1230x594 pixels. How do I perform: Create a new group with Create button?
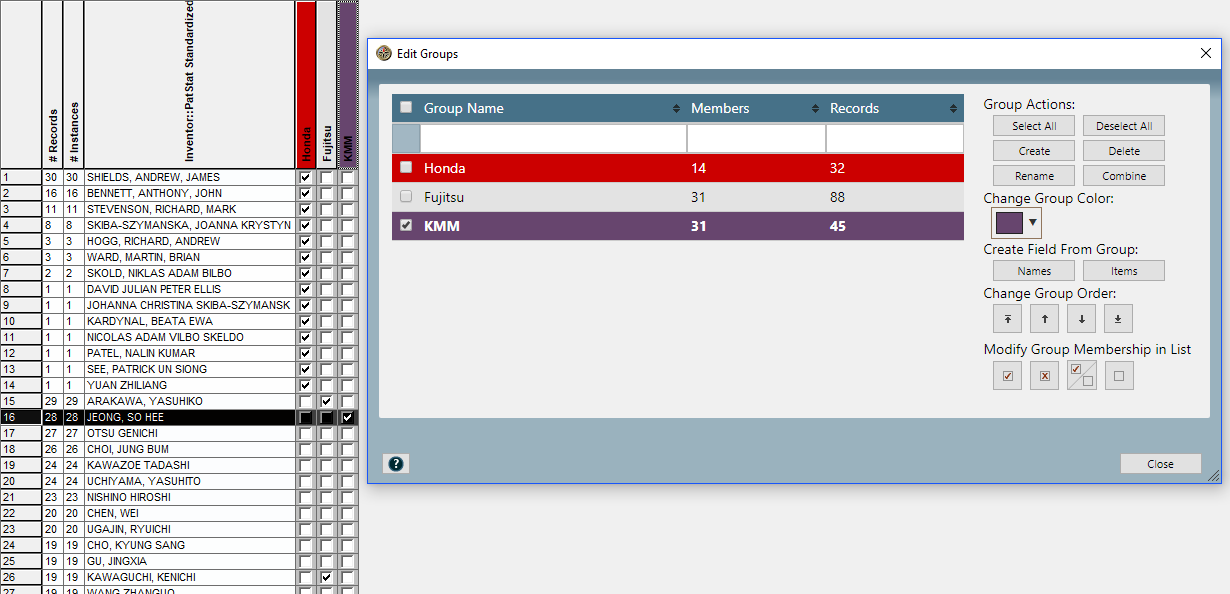coord(1034,151)
